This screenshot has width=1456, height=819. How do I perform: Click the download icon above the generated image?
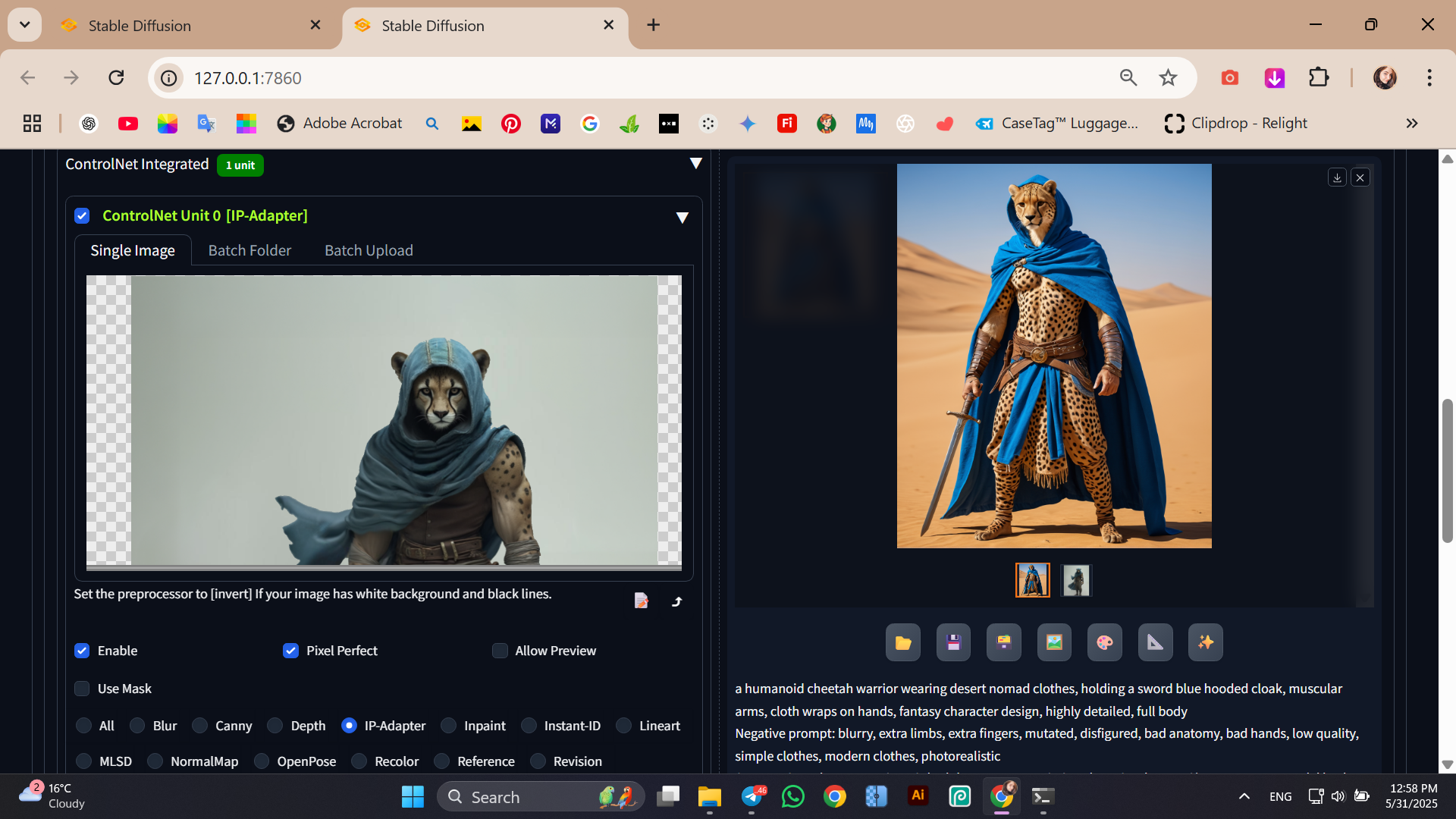coord(1337,177)
